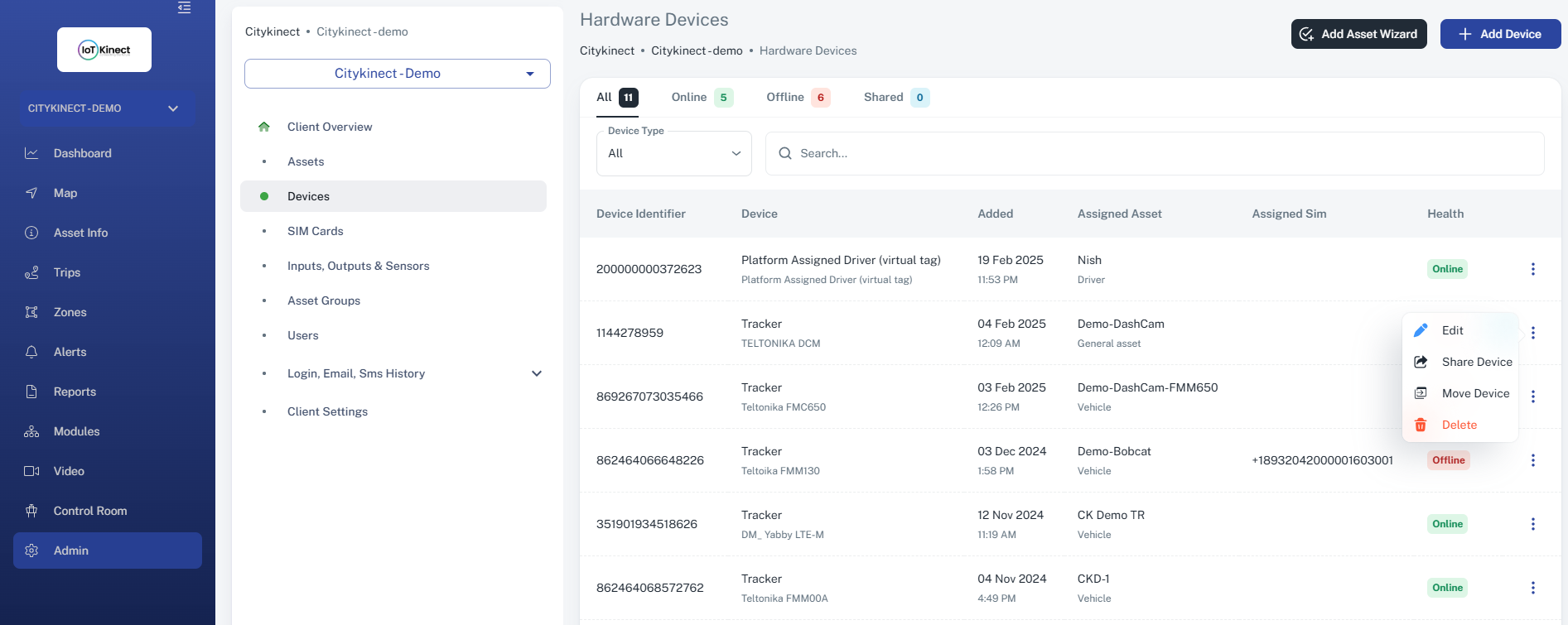The height and width of the screenshot is (625, 1568).
Task: Expand Login, Email, Sms History submenu
Action: pos(536,373)
